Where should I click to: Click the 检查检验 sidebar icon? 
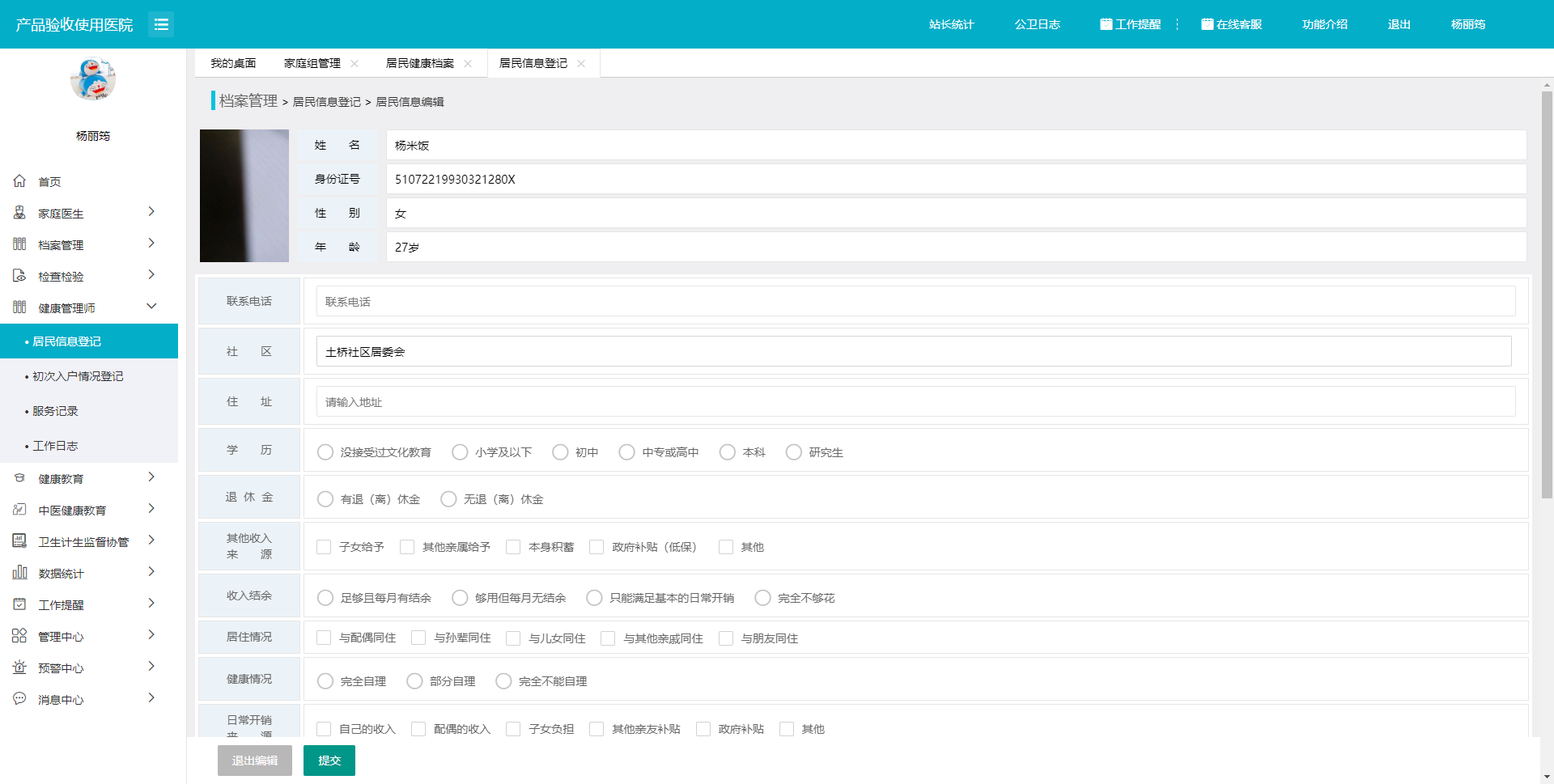[19, 276]
